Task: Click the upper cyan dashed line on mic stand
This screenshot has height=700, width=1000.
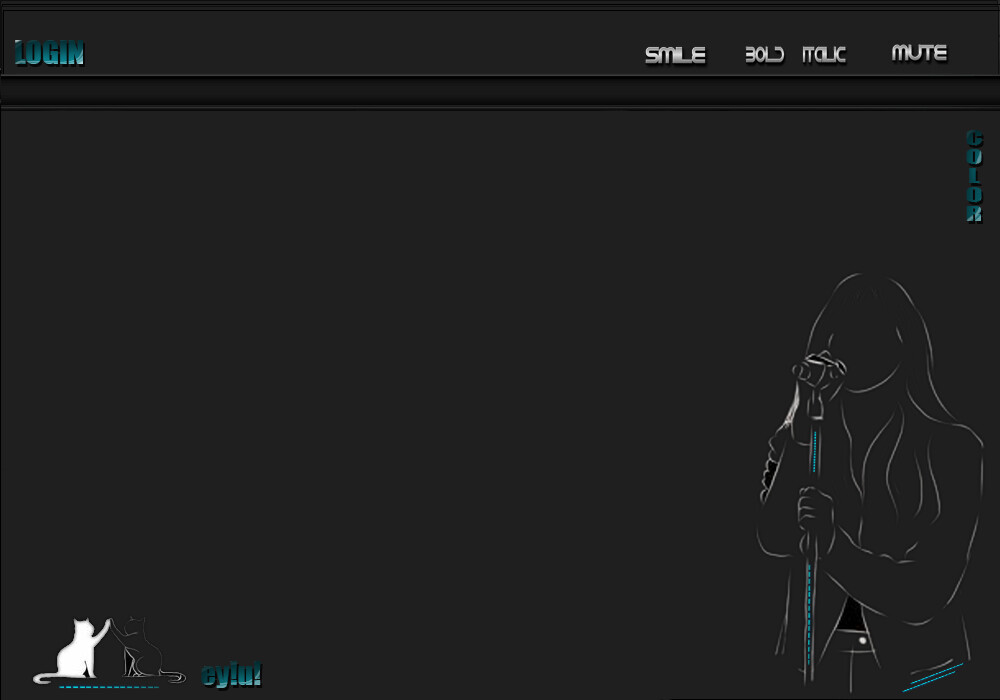Action: pyautogui.click(x=814, y=450)
